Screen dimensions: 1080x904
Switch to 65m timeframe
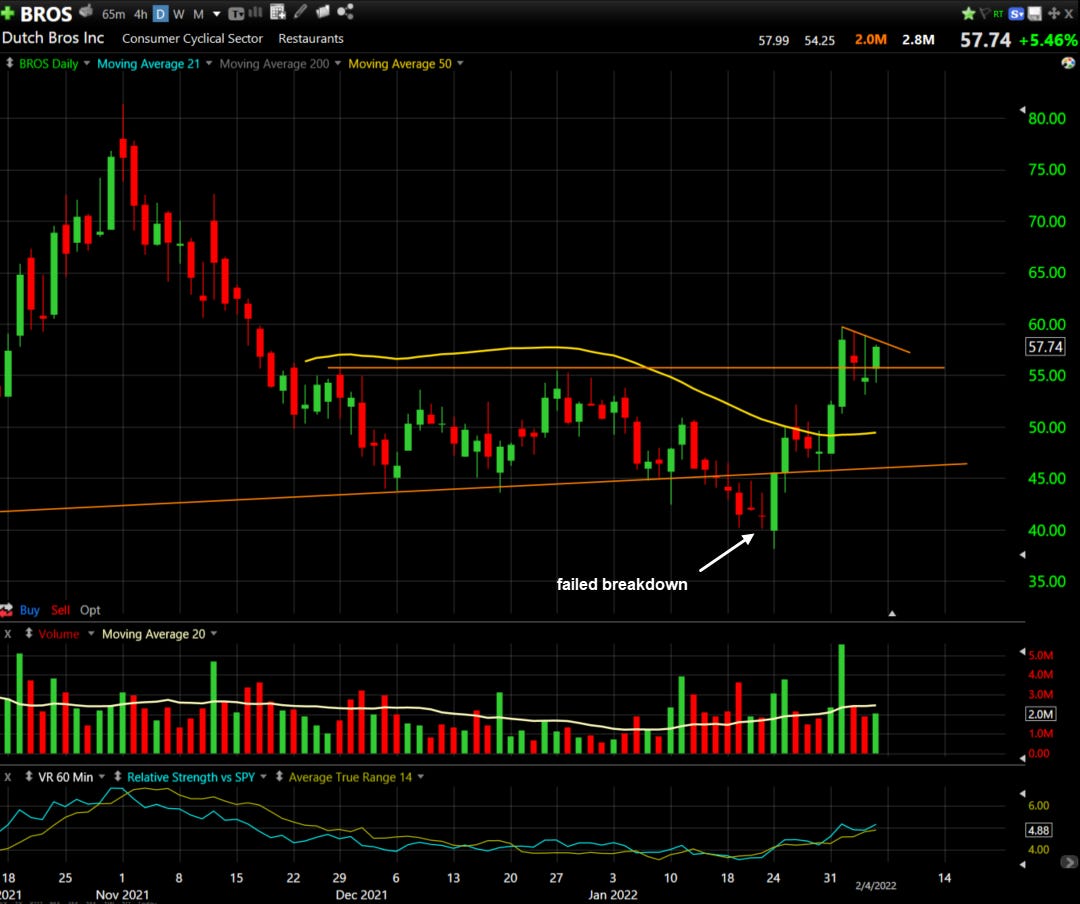click(114, 14)
